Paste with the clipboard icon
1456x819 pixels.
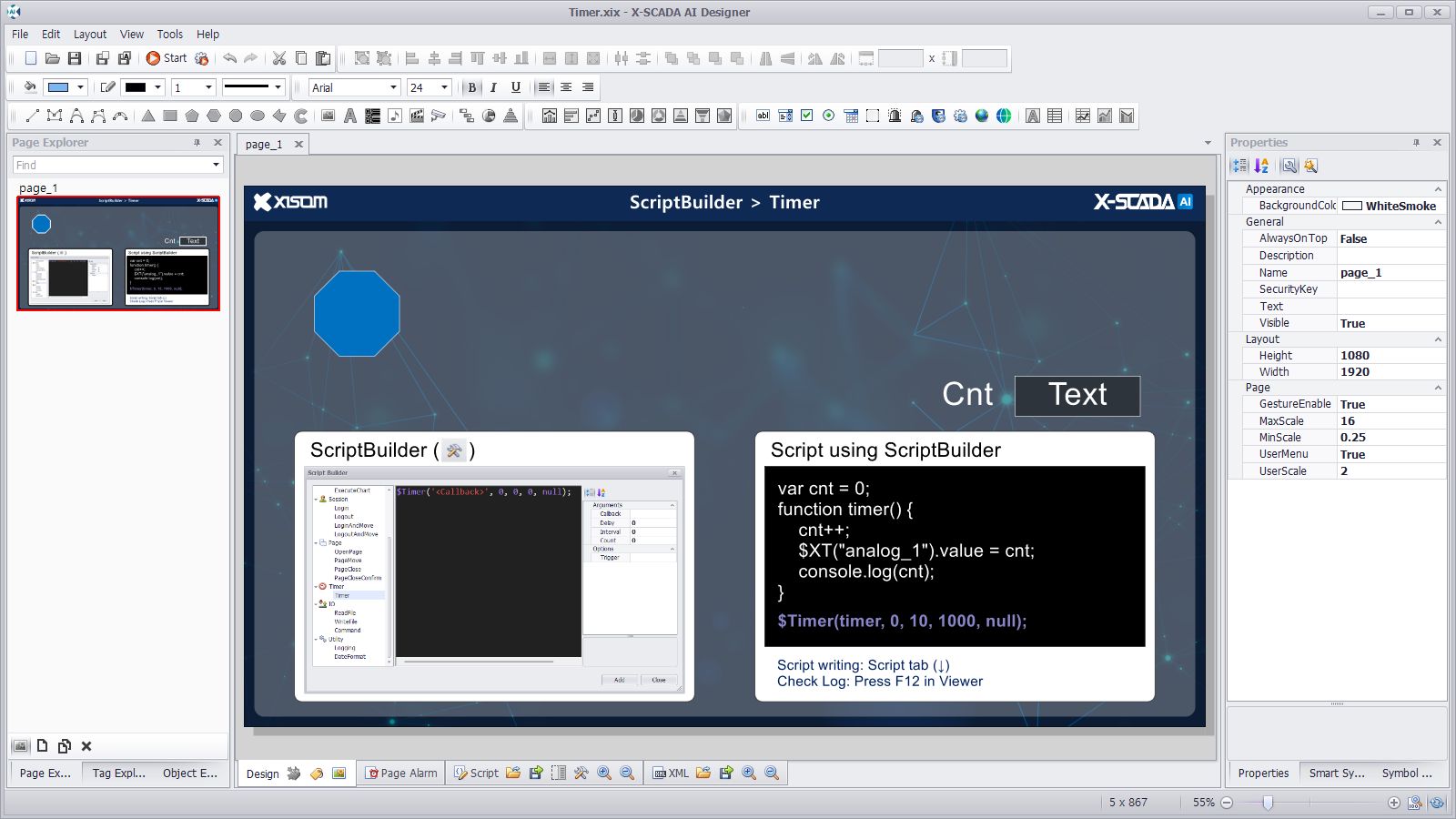click(323, 58)
